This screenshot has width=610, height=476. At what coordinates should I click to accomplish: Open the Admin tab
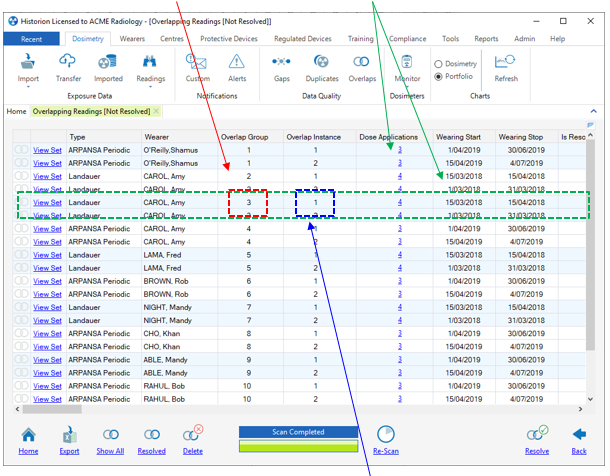point(524,39)
